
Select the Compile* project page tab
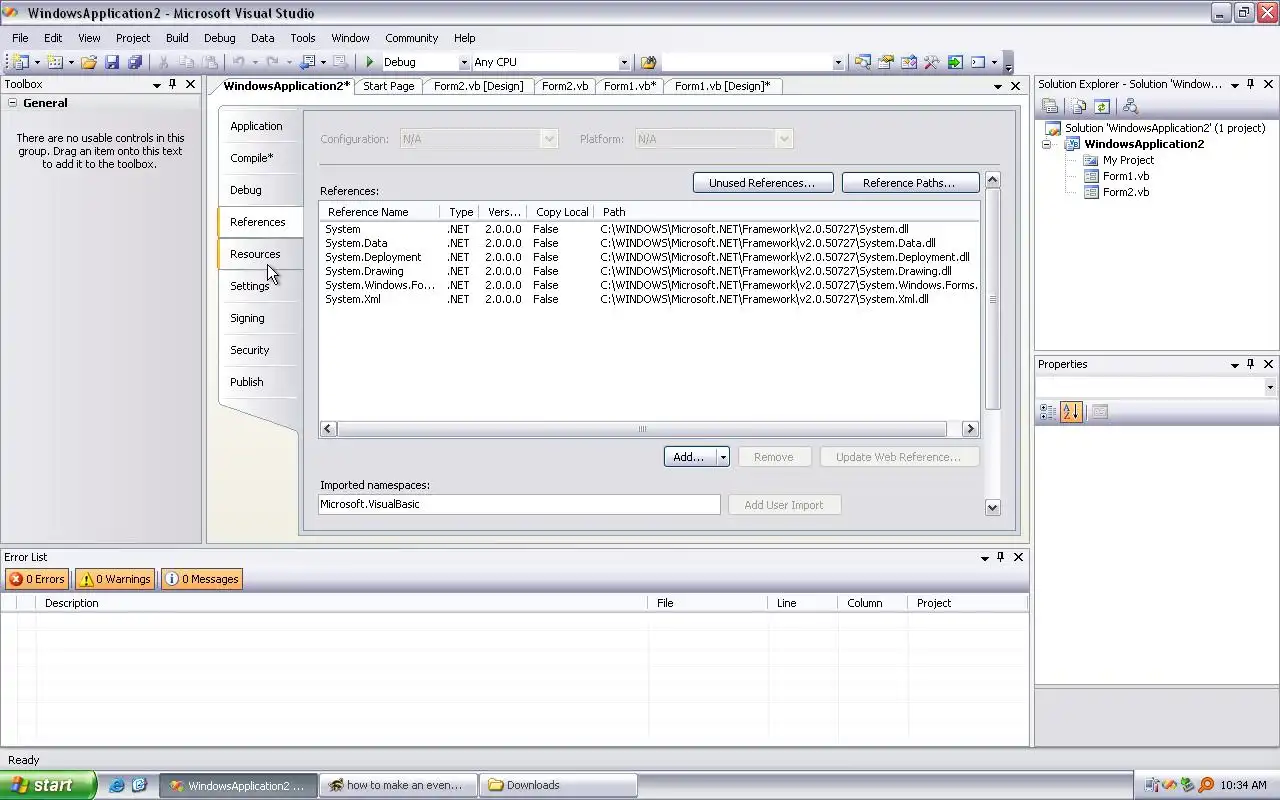[259, 158]
